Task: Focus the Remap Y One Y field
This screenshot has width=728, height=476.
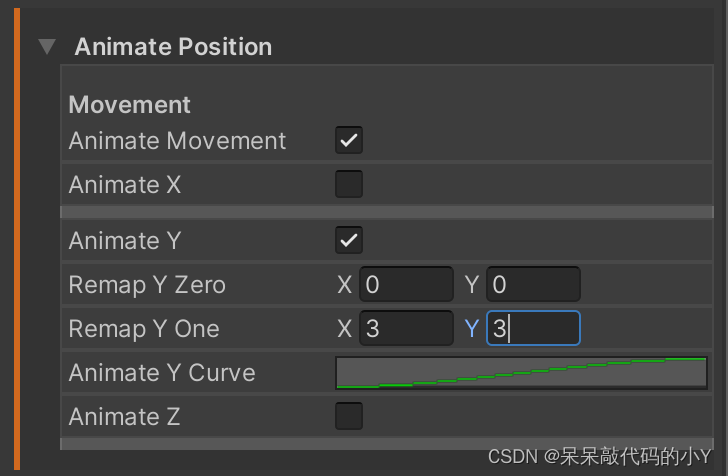Action: tap(533, 329)
